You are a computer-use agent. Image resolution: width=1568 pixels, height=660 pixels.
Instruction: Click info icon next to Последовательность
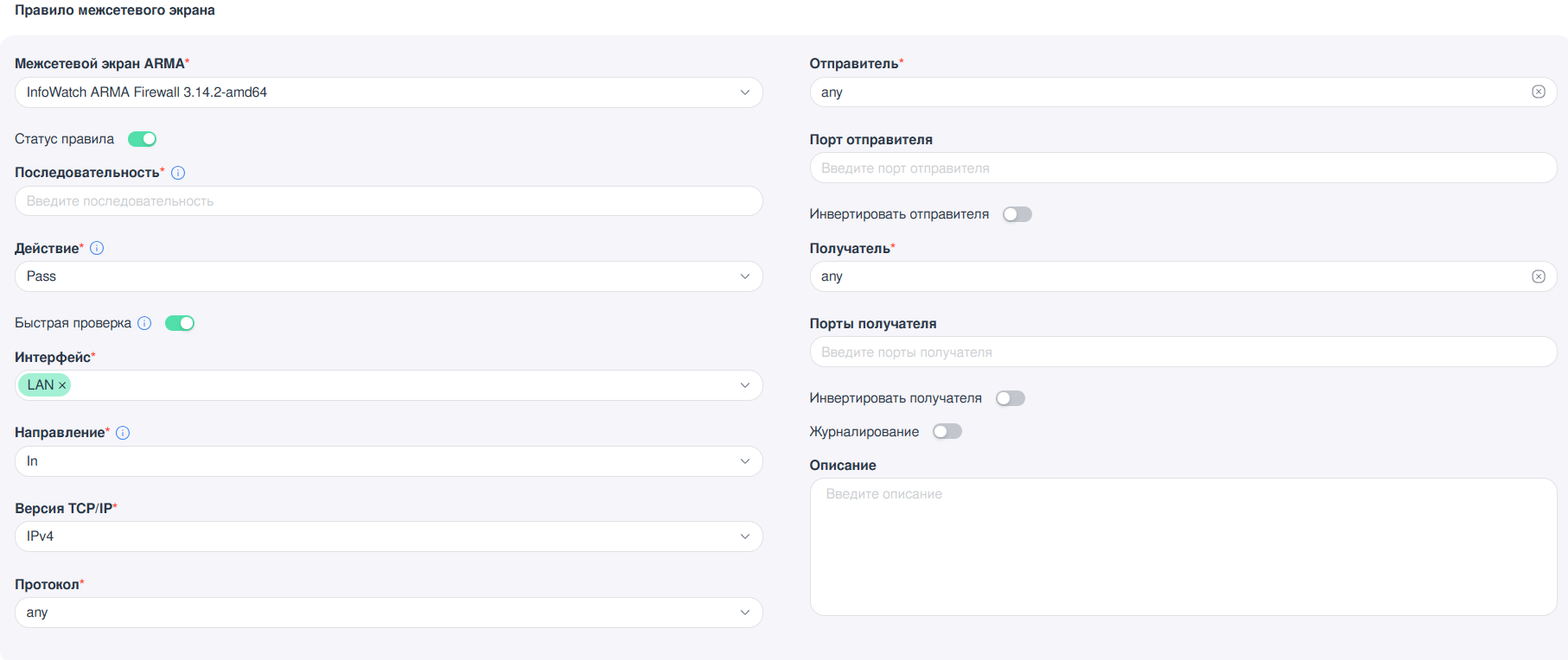click(178, 173)
